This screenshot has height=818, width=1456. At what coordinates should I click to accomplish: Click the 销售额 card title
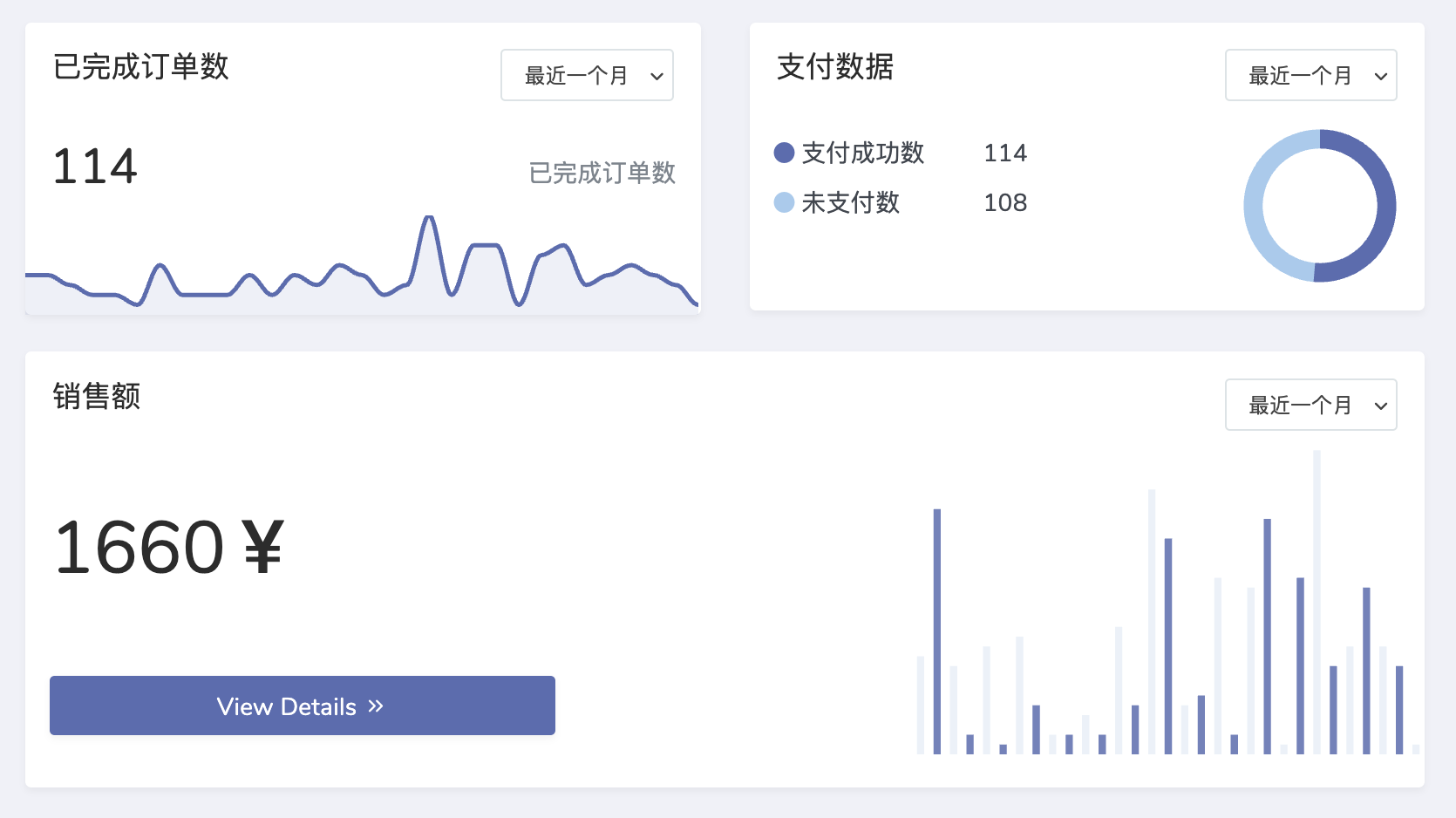click(x=97, y=396)
